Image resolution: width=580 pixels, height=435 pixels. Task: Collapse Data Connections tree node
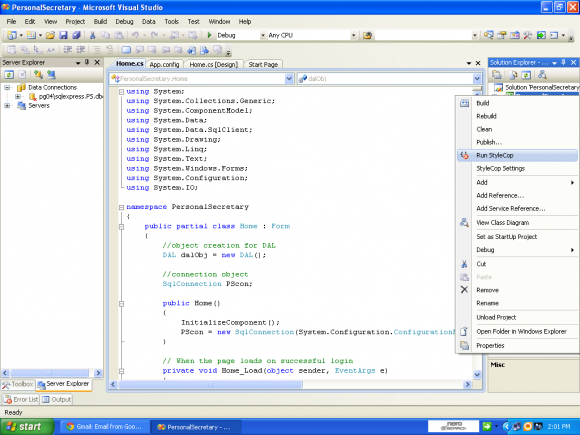click(x=7, y=88)
